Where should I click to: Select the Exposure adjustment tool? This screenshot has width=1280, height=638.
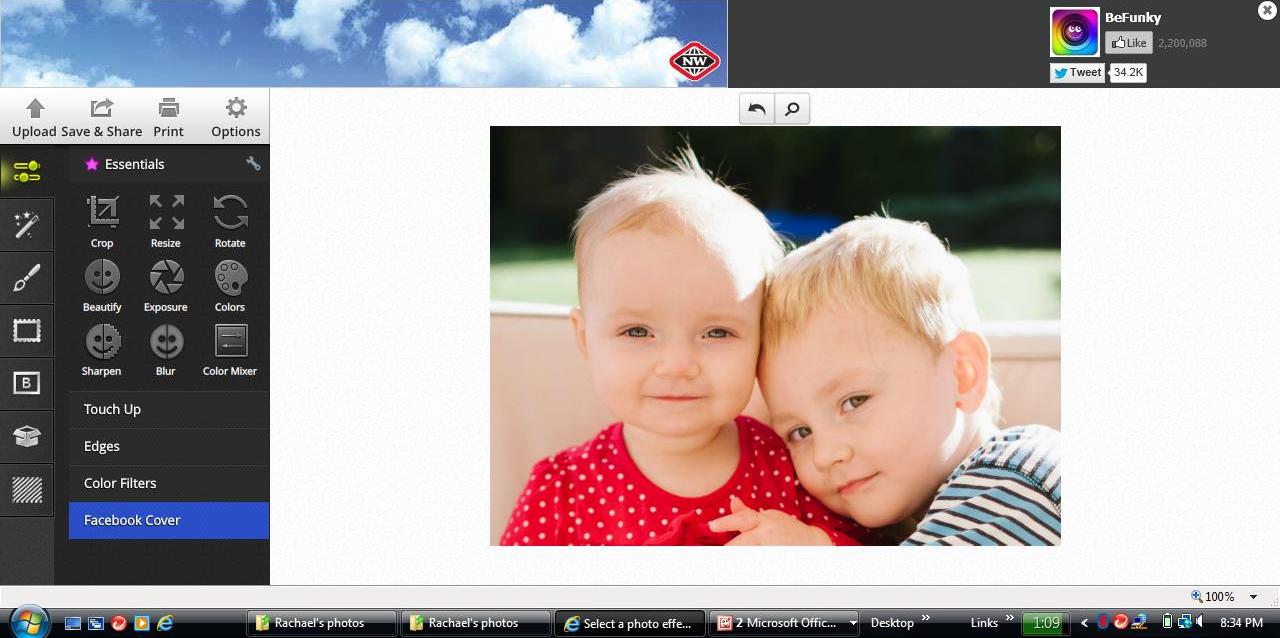[x=165, y=285]
